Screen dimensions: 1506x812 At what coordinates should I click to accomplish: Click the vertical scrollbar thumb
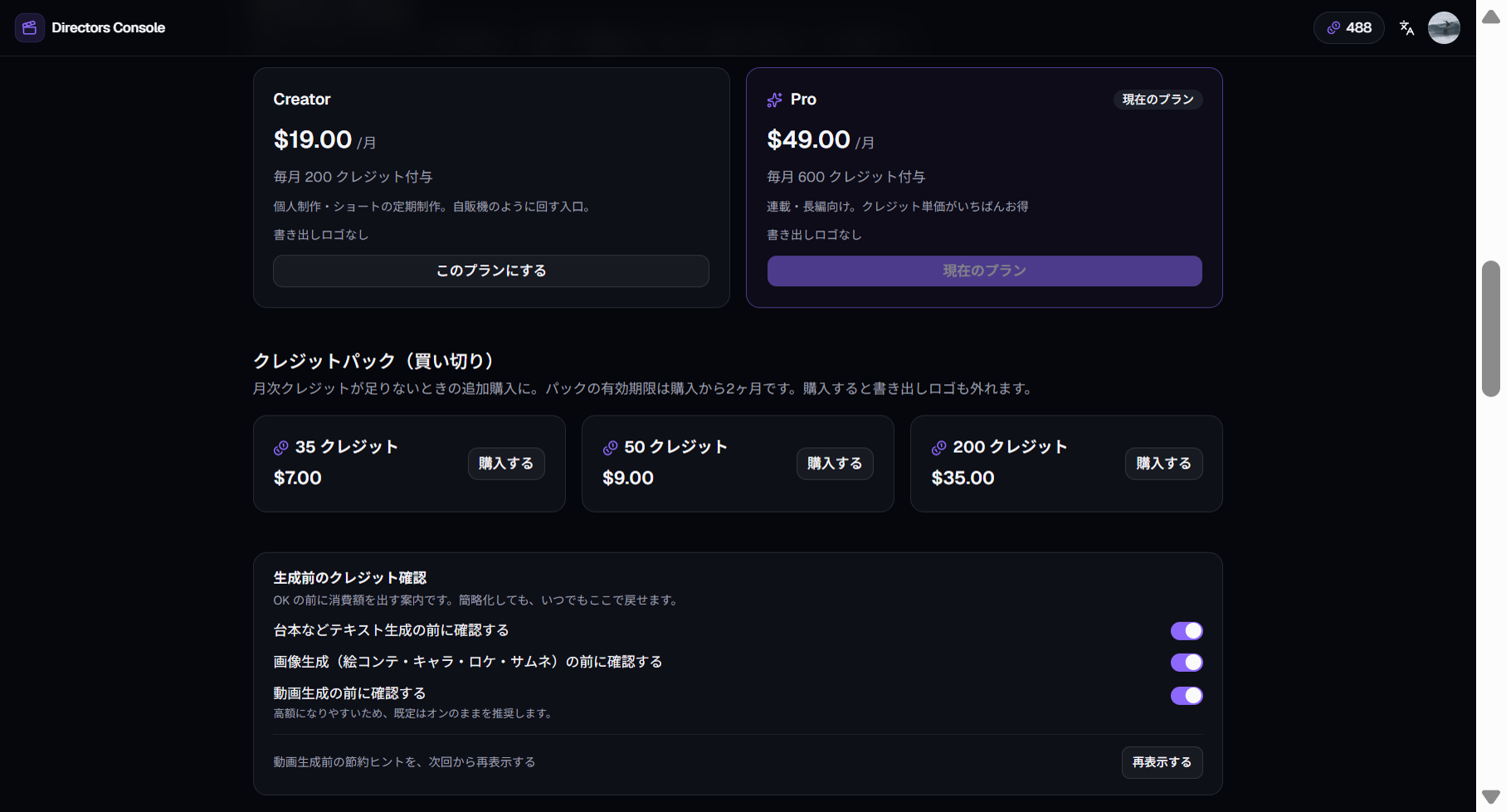pyautogui.click(x=1491, y=328)
